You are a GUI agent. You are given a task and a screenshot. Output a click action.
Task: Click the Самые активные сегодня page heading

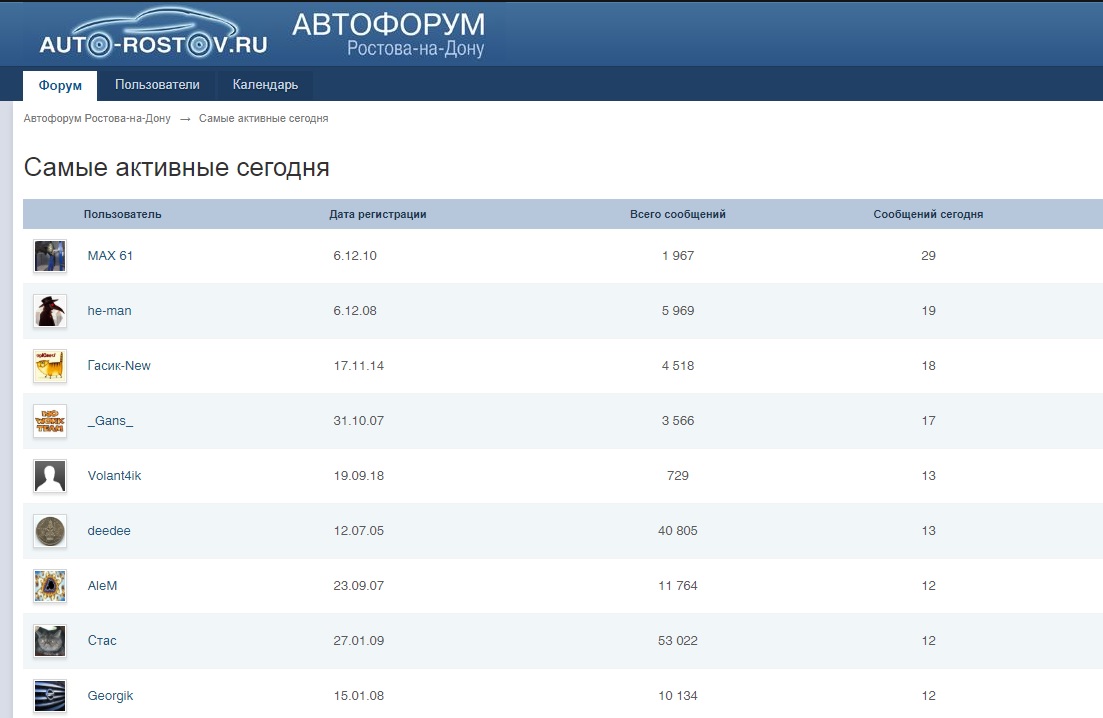point(177,167)
